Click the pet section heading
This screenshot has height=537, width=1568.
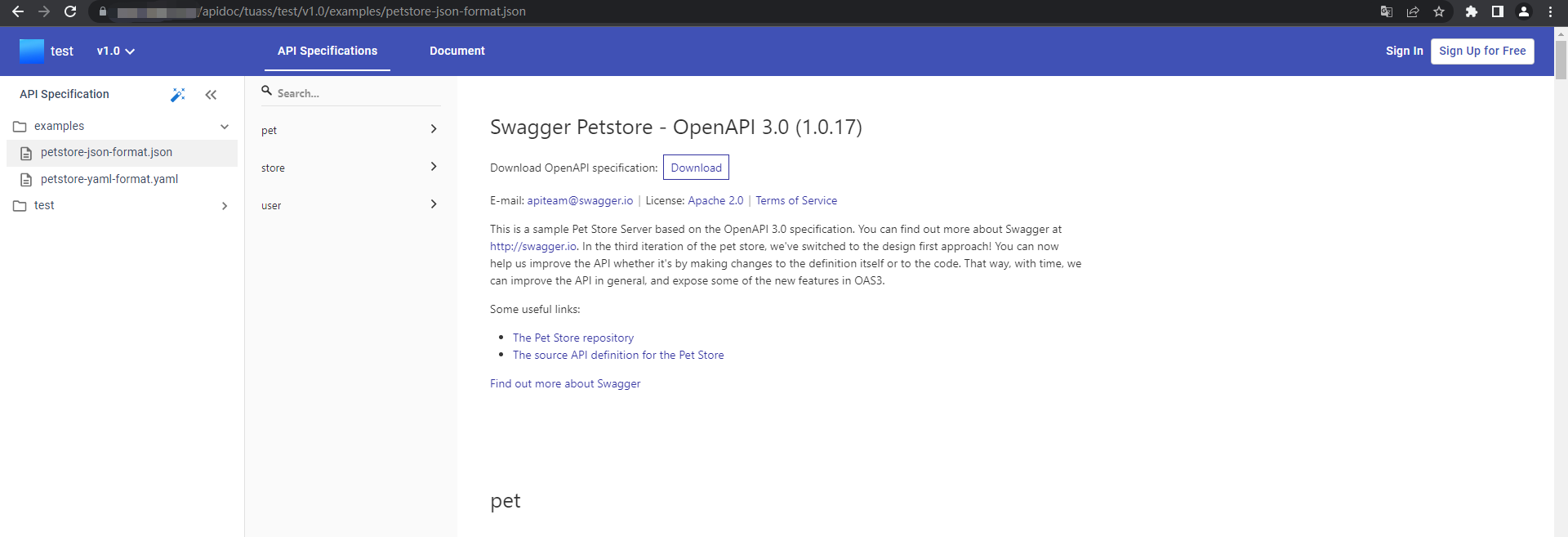tap(506, 500)
